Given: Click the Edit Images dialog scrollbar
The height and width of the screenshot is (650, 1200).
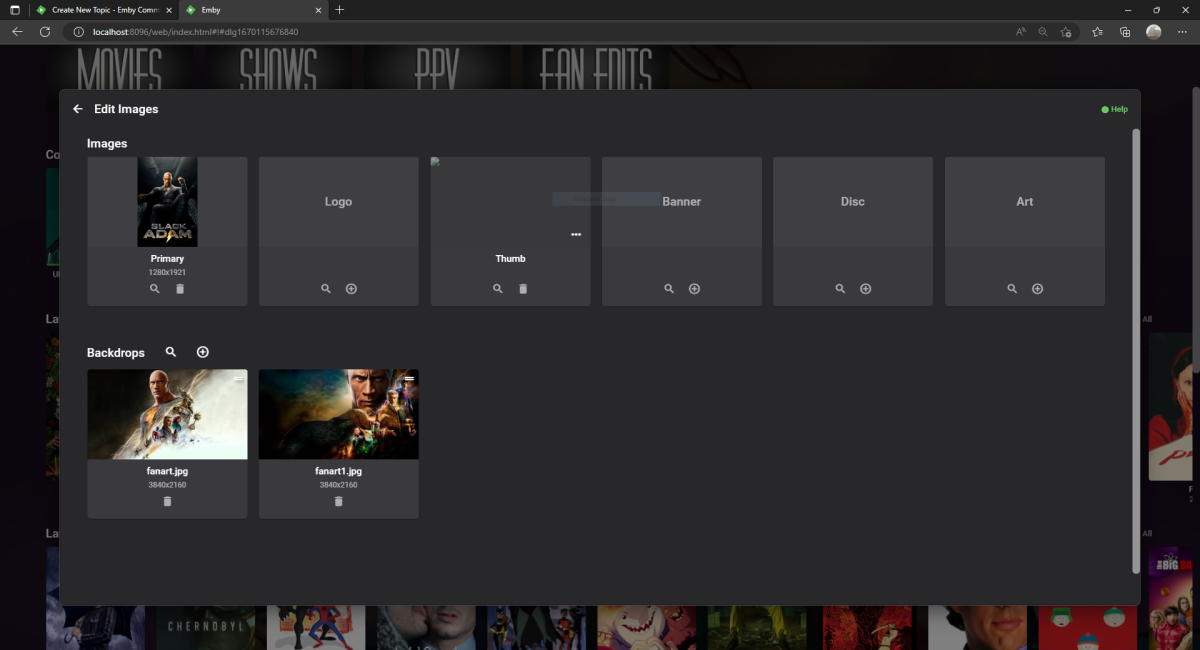Looking at the screenshot, I should click(x=1136, y=350).
